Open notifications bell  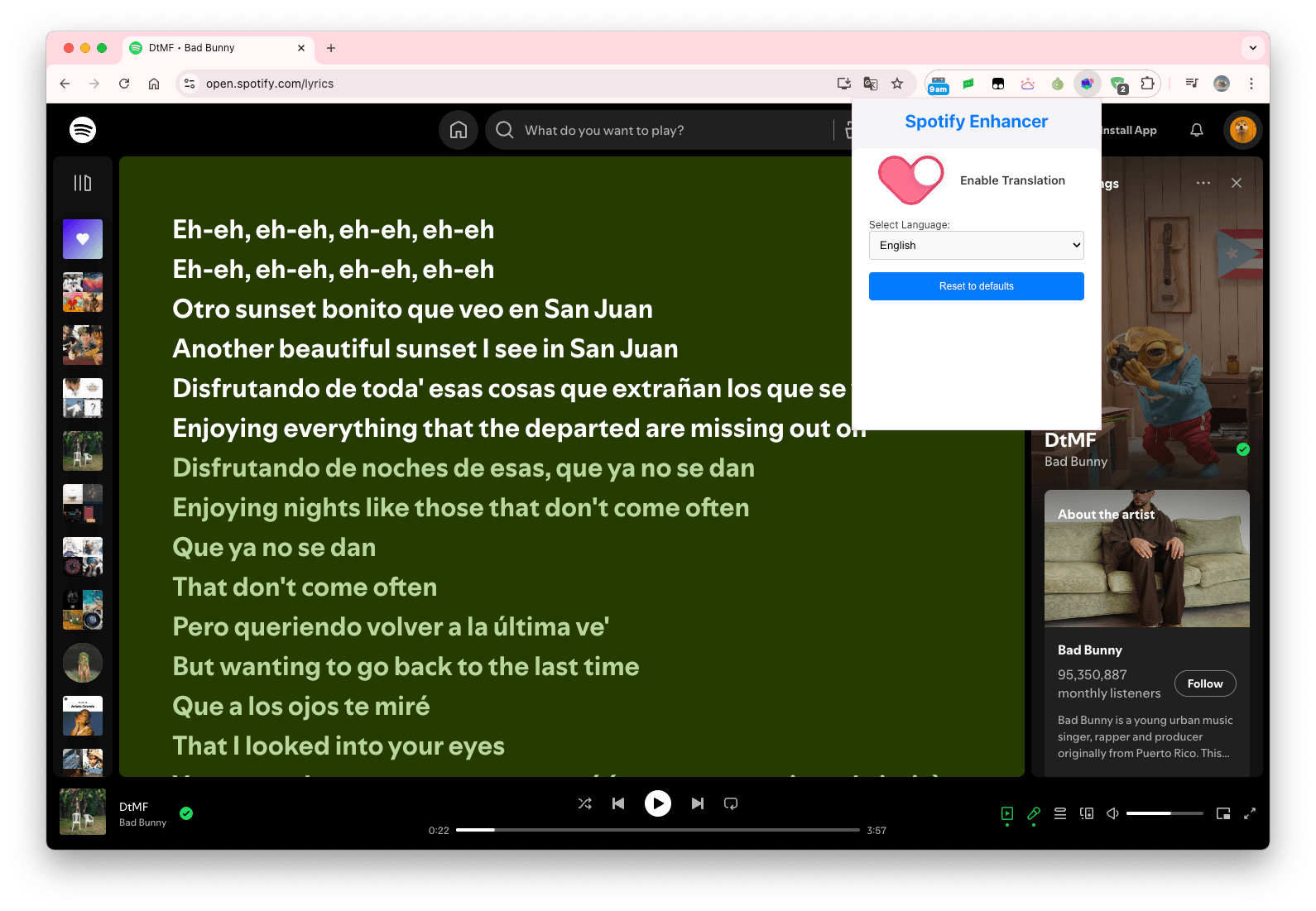[1197, 130]
